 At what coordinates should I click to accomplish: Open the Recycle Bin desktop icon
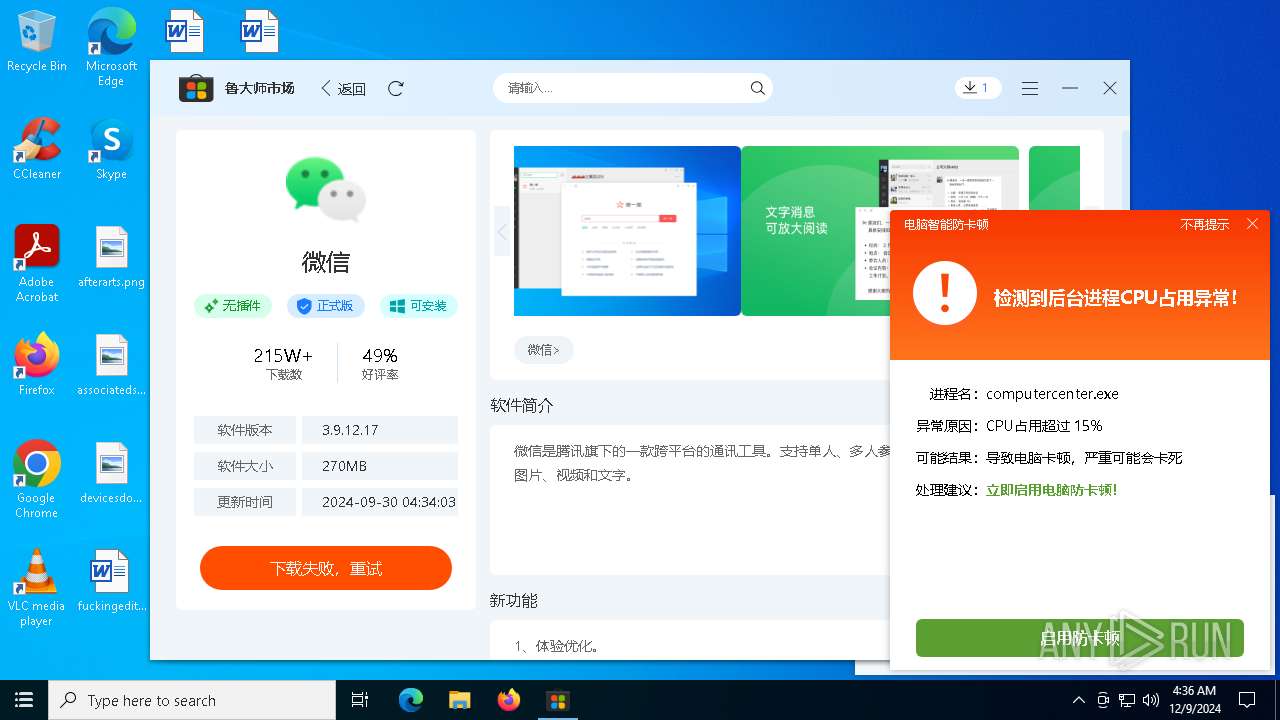click(x=37, y=42)
